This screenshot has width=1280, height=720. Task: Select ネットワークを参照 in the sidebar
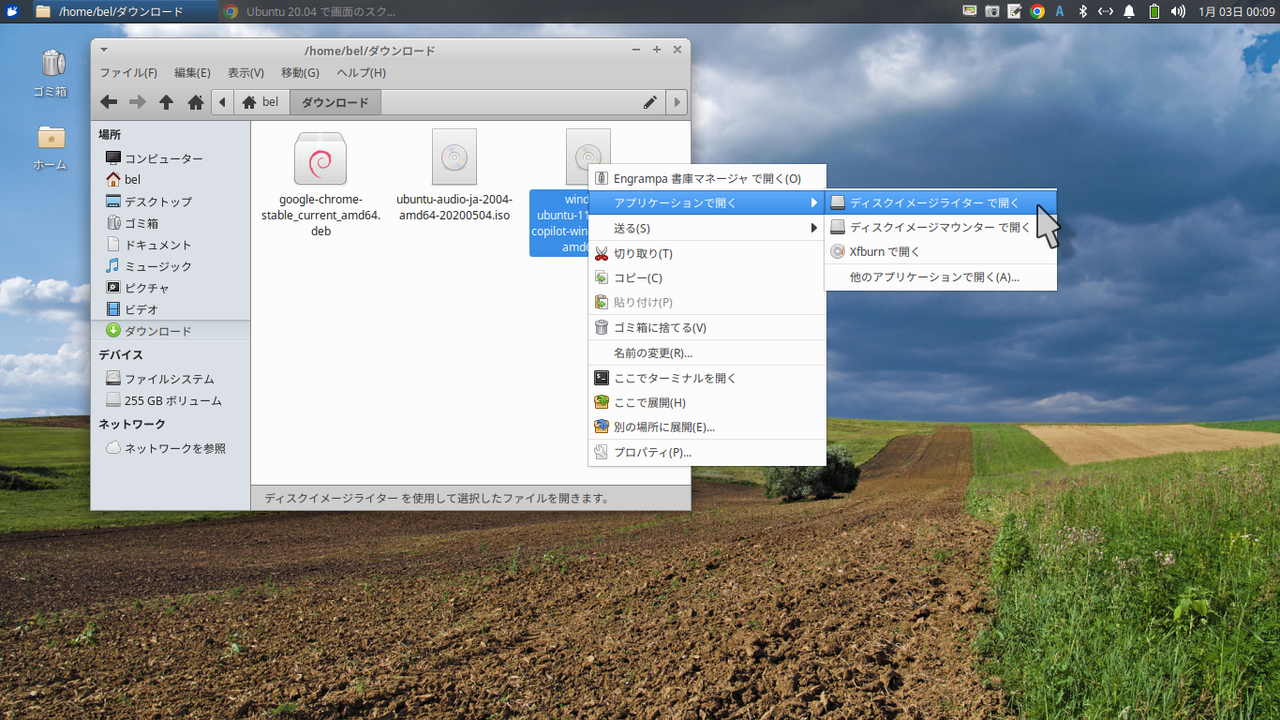coord(170,448)
